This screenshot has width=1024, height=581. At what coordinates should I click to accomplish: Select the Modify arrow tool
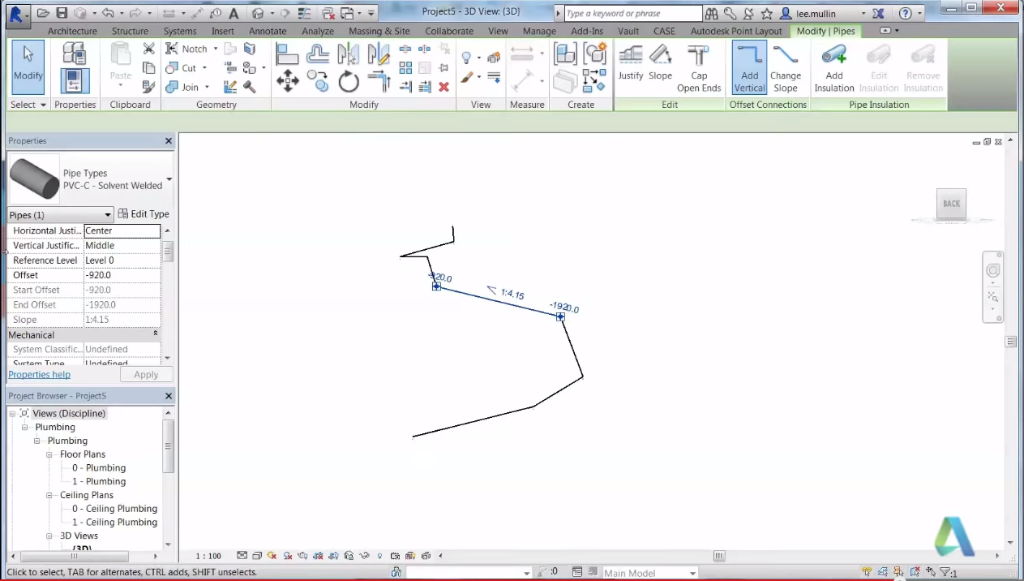28,67
